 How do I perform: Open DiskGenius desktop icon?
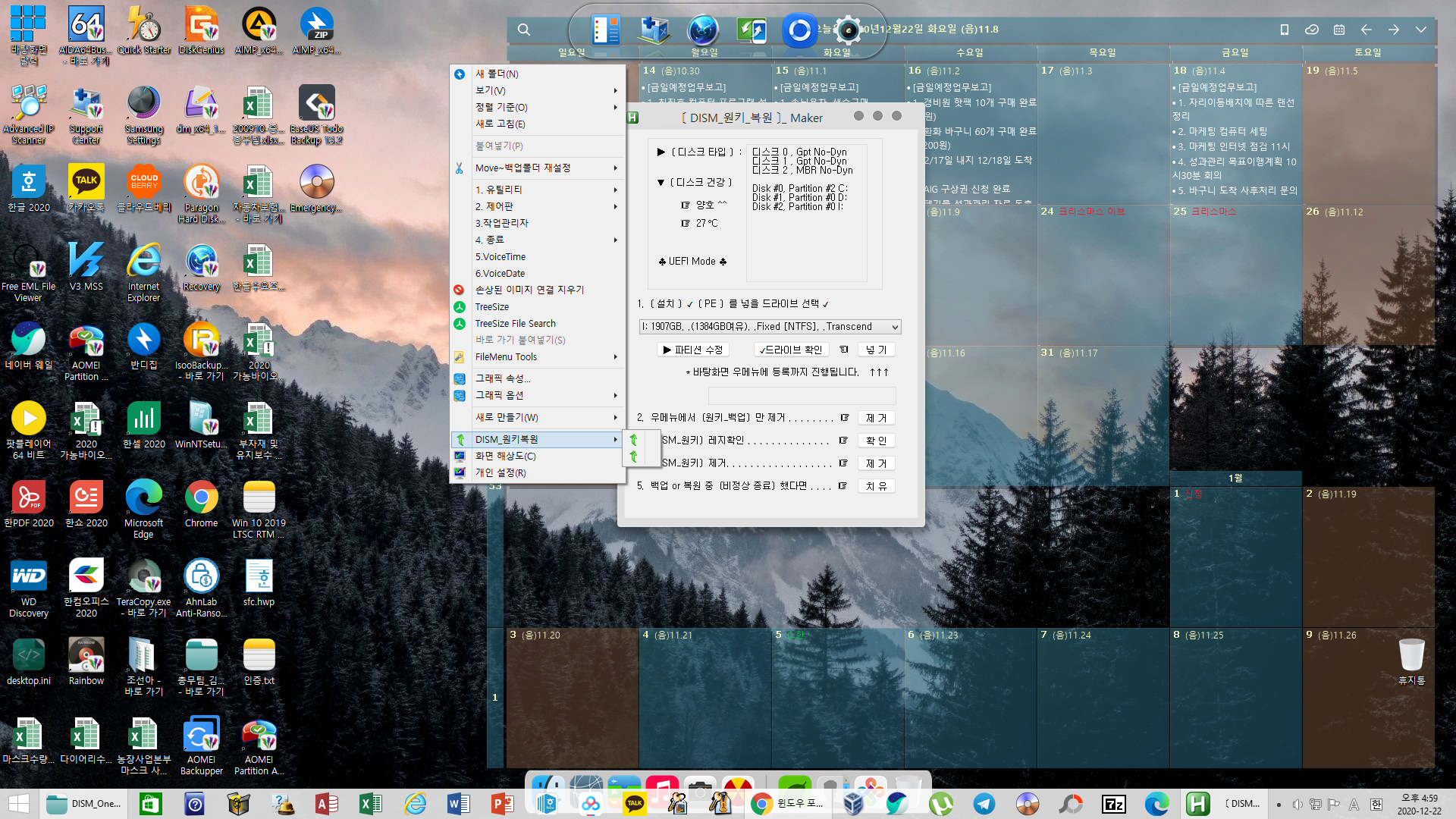[x=201, y=30]
